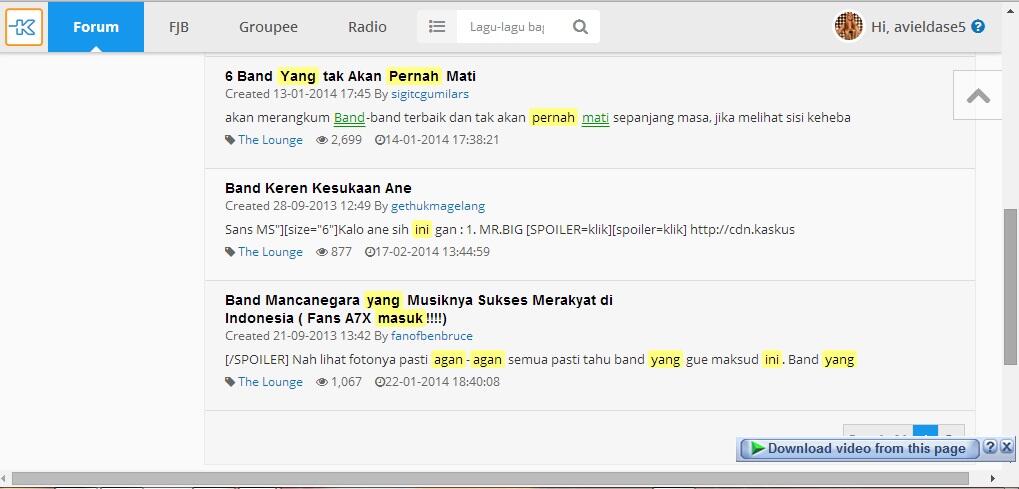Open thread Band Mancanegara yang Musiknya Sukses
The width and height of the screenshot is (1019, 489).
click(419, 310)
